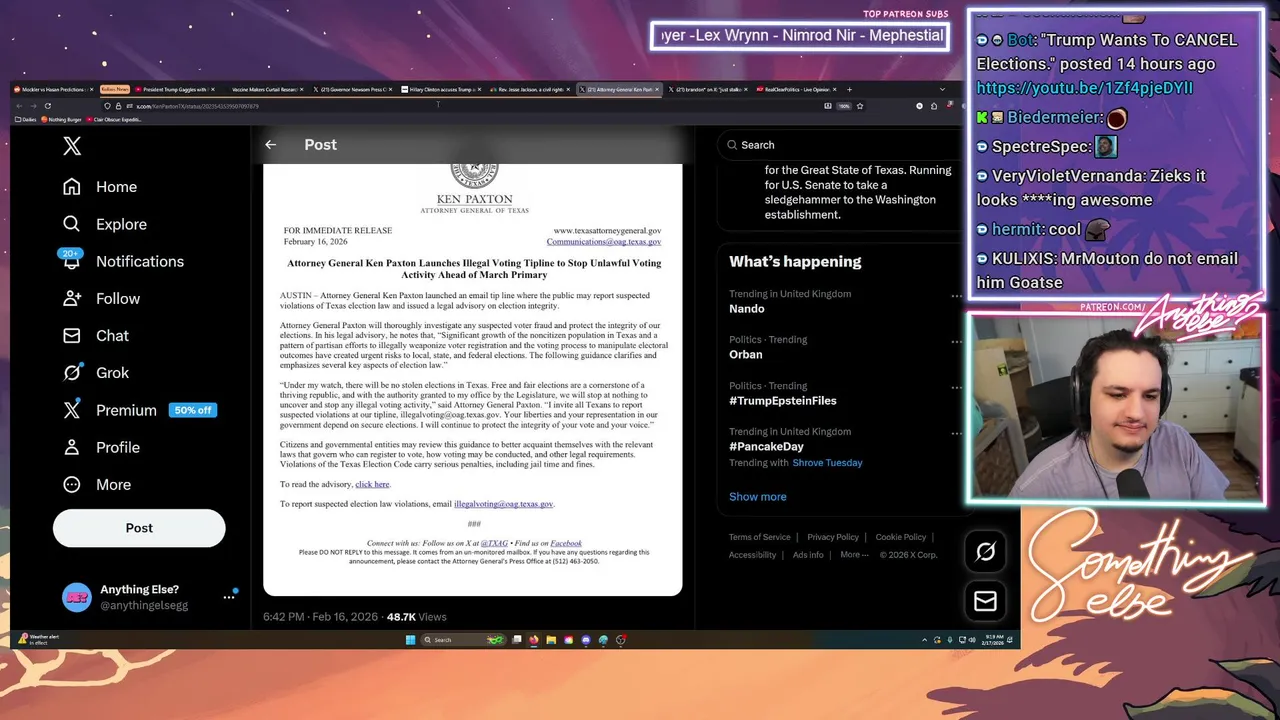Image resolution: width=1280 pixels, height=720 pixels.
Task: Click the Premium X icon
Action: (72, 410)
